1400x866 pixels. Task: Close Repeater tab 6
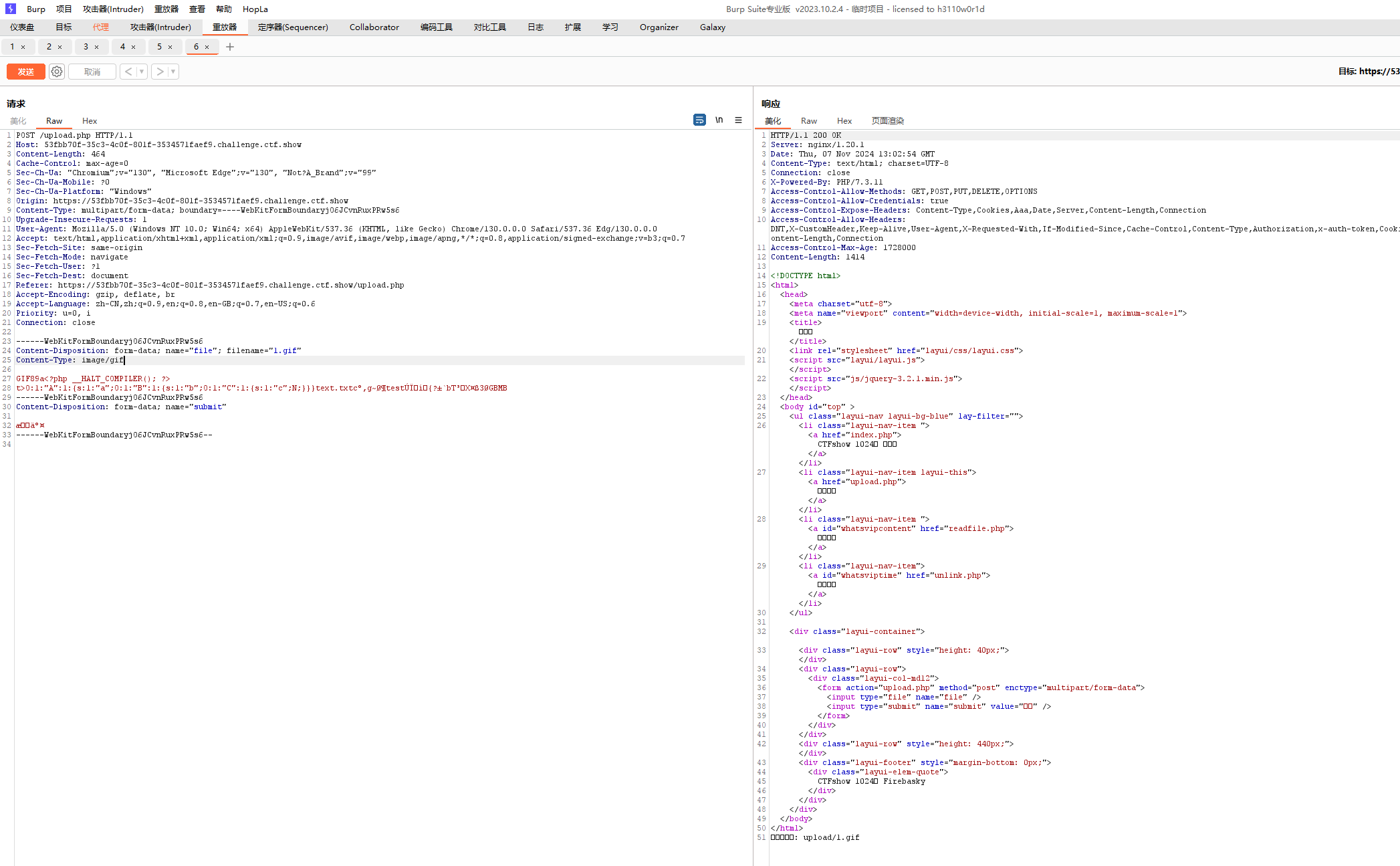(207, 47)
